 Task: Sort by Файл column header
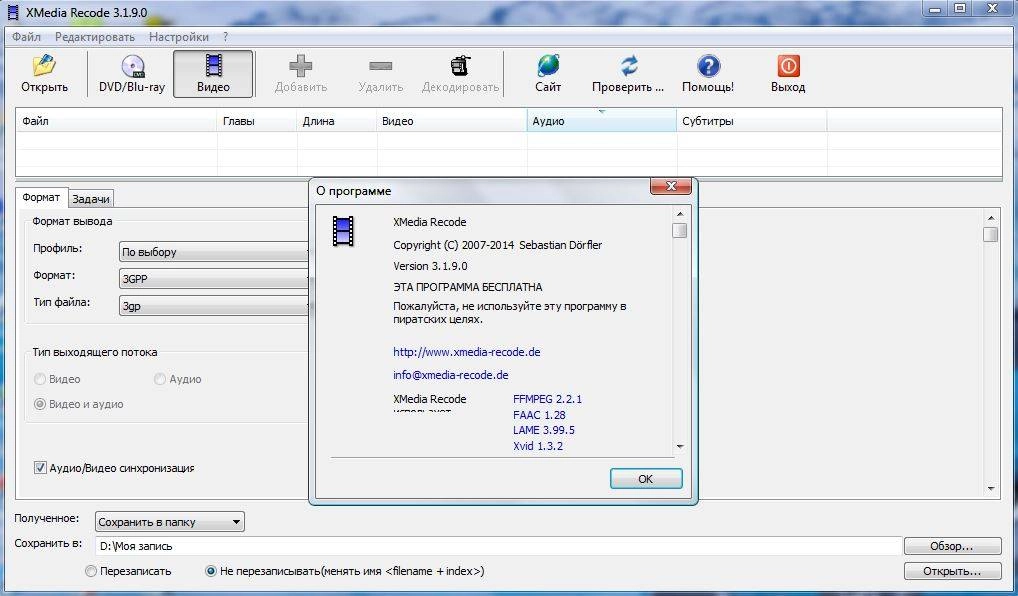(x=116, y=121)
